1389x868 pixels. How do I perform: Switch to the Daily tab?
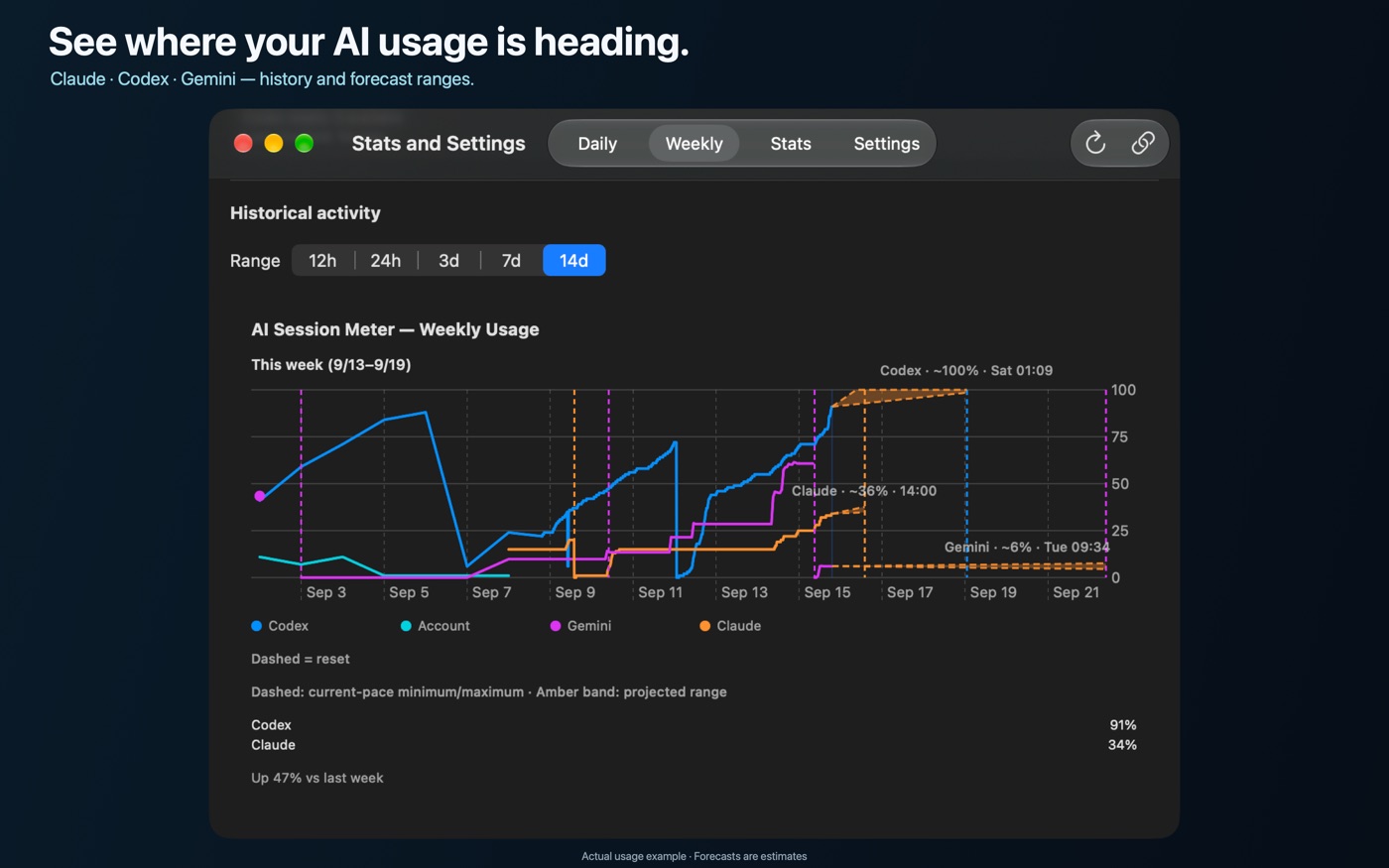click(x=597, y=144)
